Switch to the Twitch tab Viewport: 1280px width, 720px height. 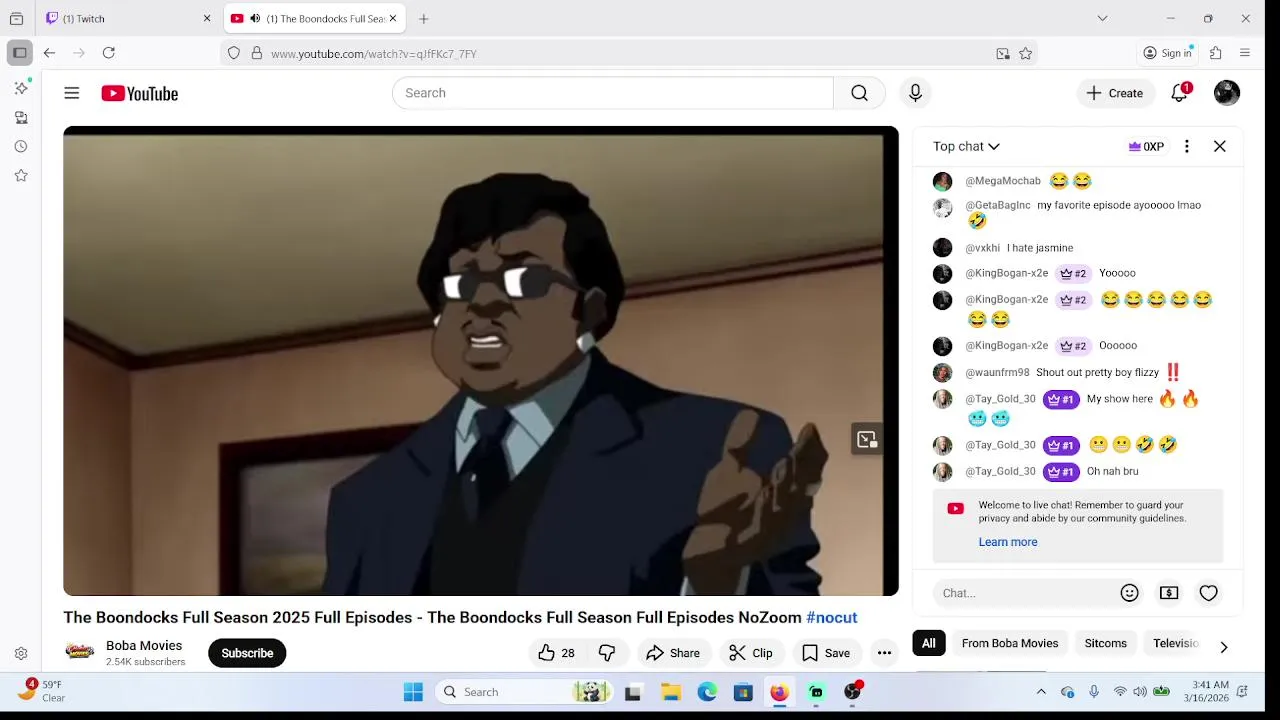click(129, 18)
